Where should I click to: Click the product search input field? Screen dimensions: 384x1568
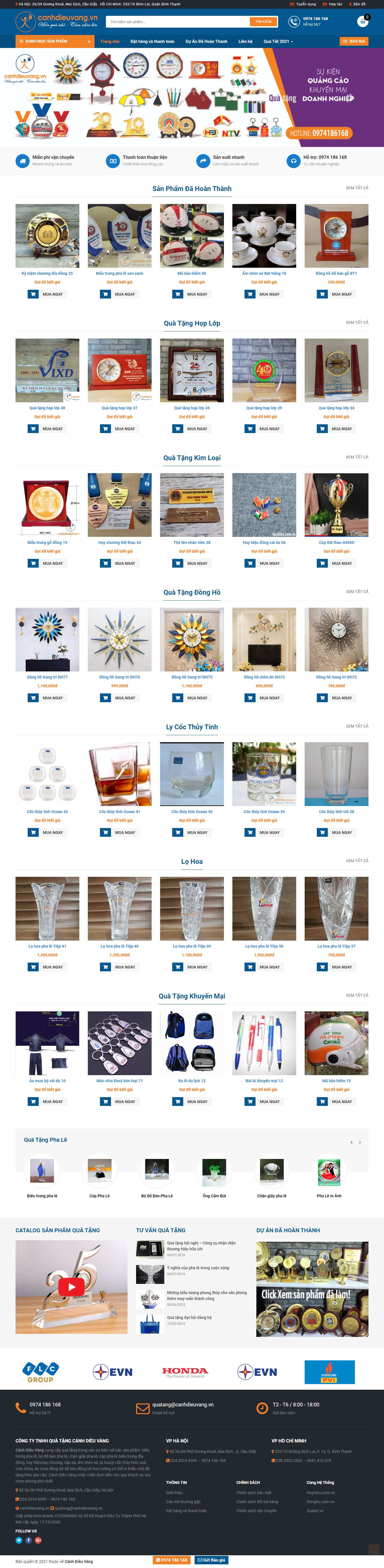178,21
